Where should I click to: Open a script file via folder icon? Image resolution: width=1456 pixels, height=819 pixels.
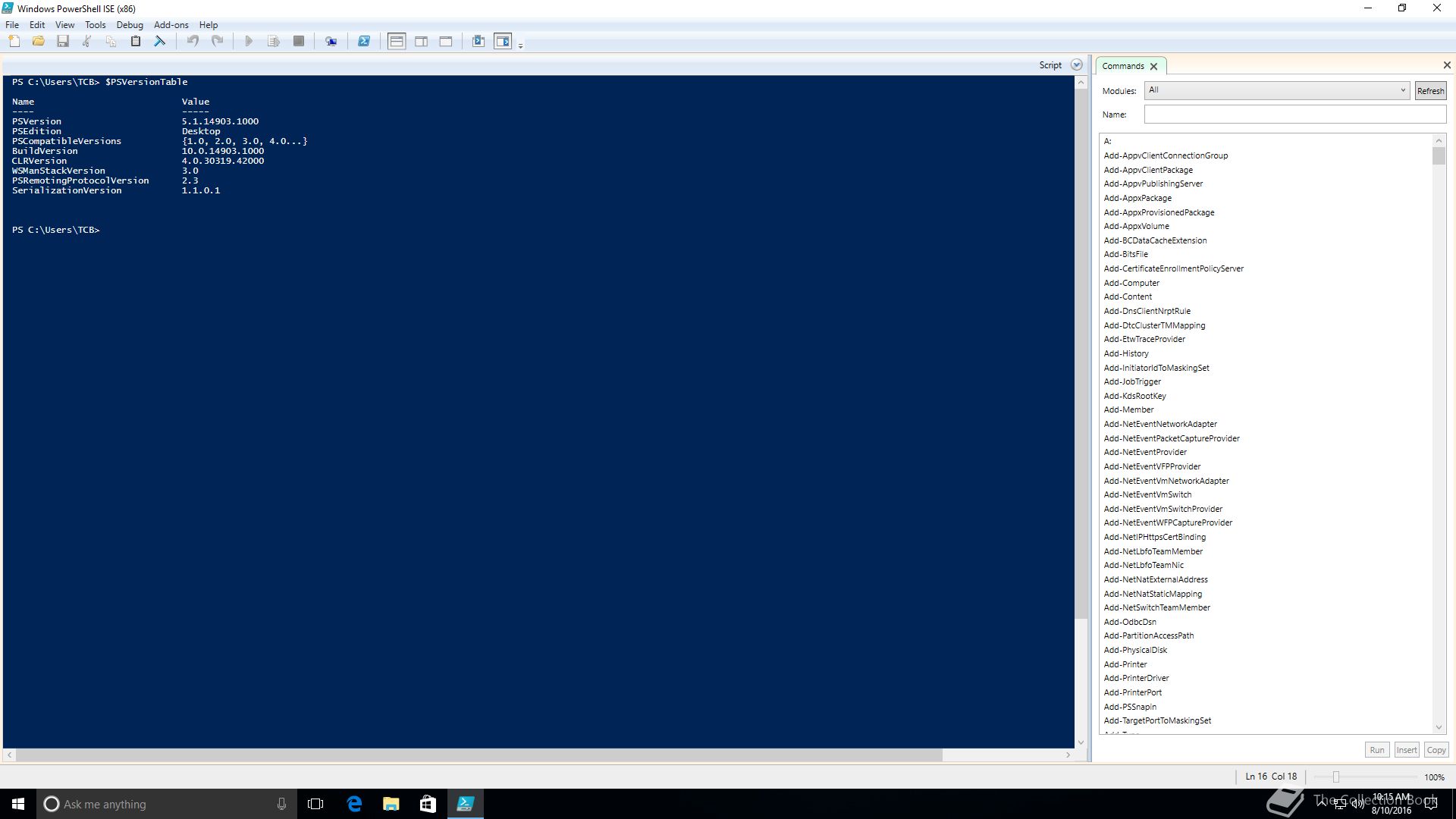(38, 41)
